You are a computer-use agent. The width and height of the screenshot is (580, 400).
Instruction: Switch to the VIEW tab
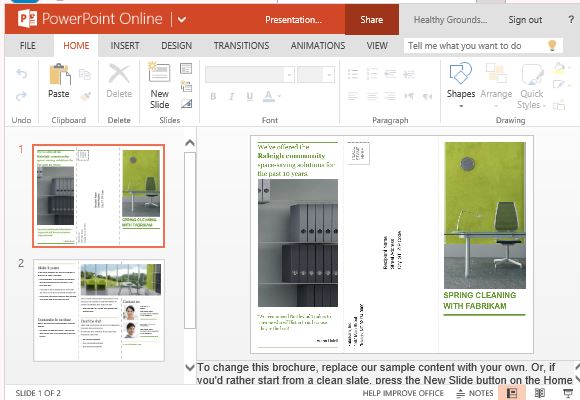click(x=377, y=46)
